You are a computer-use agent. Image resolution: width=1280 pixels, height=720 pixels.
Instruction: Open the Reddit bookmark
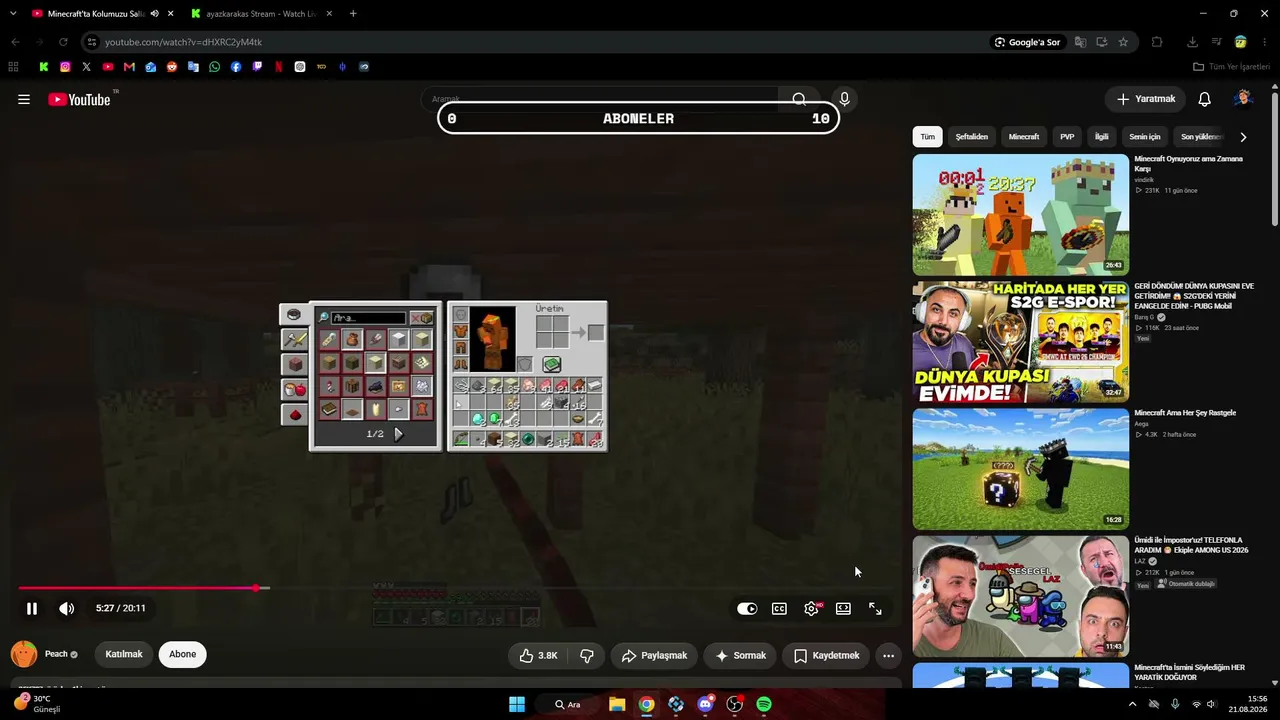click(x=172, y=67)
